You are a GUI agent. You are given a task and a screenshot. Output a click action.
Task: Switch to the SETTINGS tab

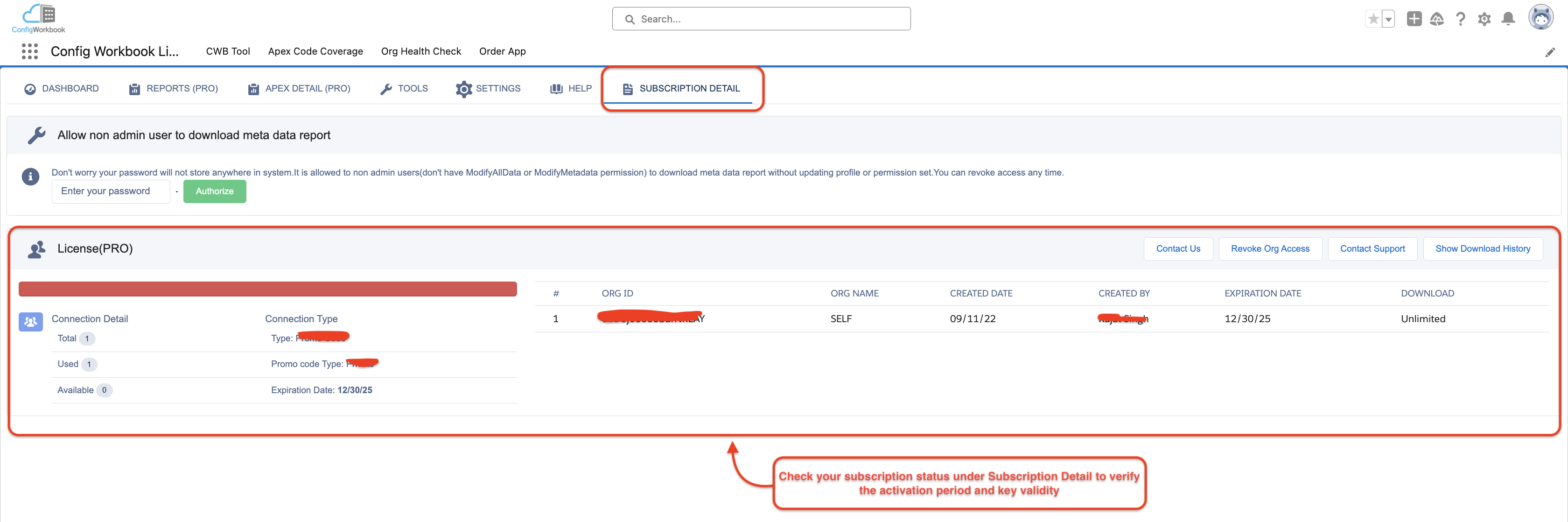coord(488,89)
